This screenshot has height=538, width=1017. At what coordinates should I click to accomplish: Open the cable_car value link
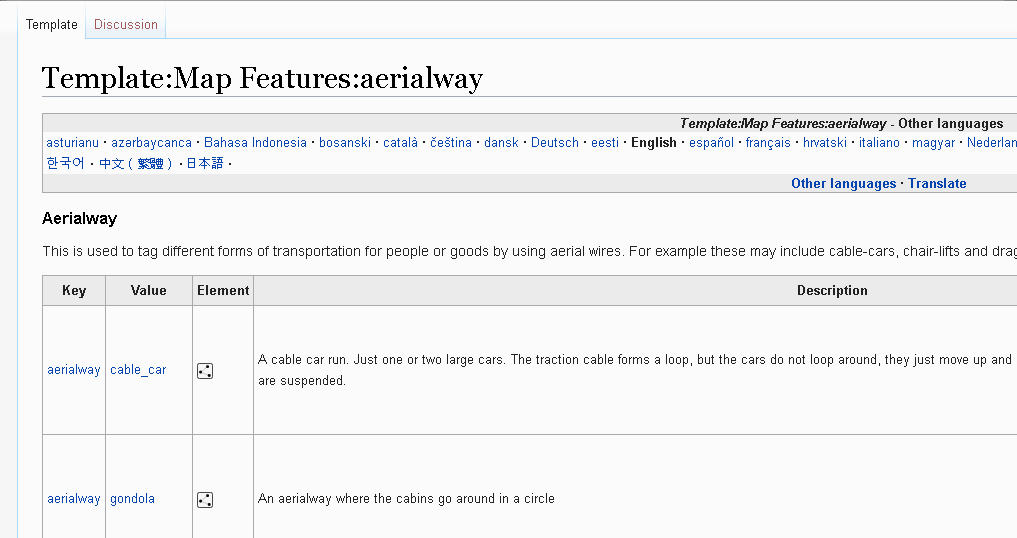tap(138, 370)
